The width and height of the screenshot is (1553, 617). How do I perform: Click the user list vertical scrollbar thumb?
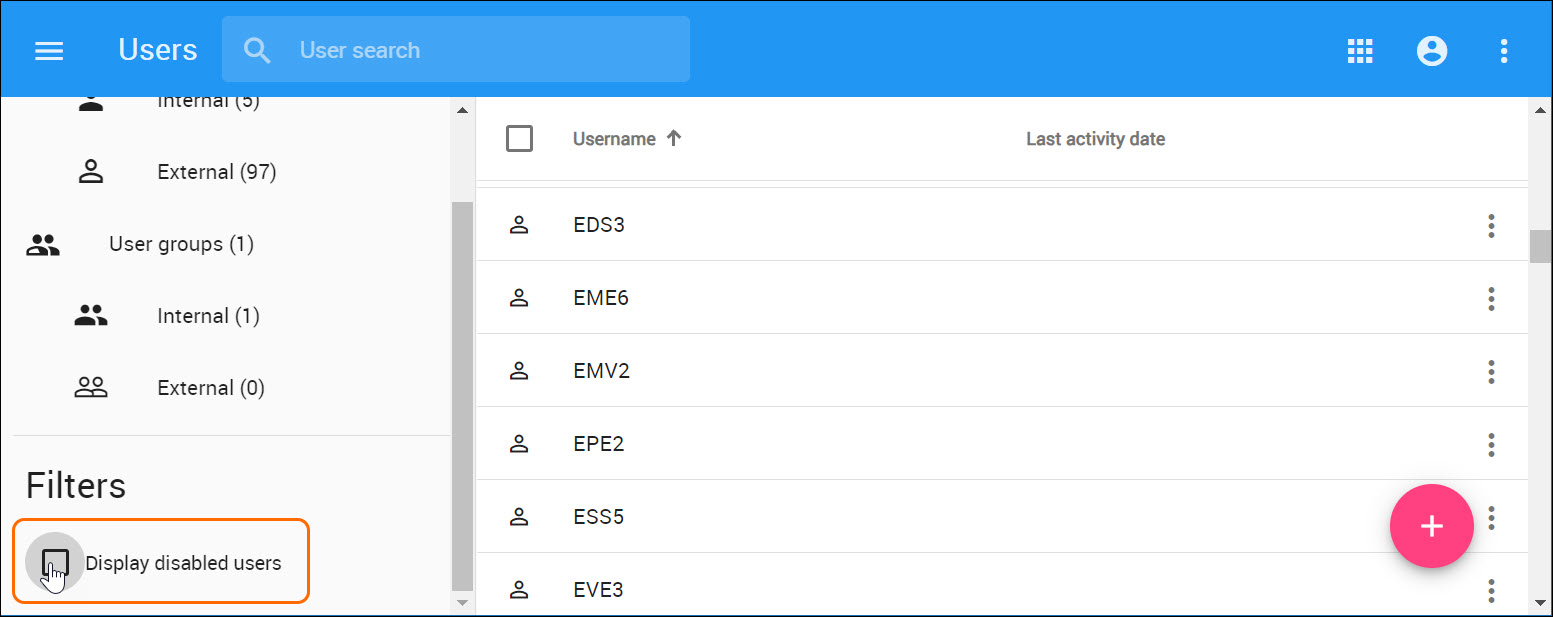click(1540, 246)
